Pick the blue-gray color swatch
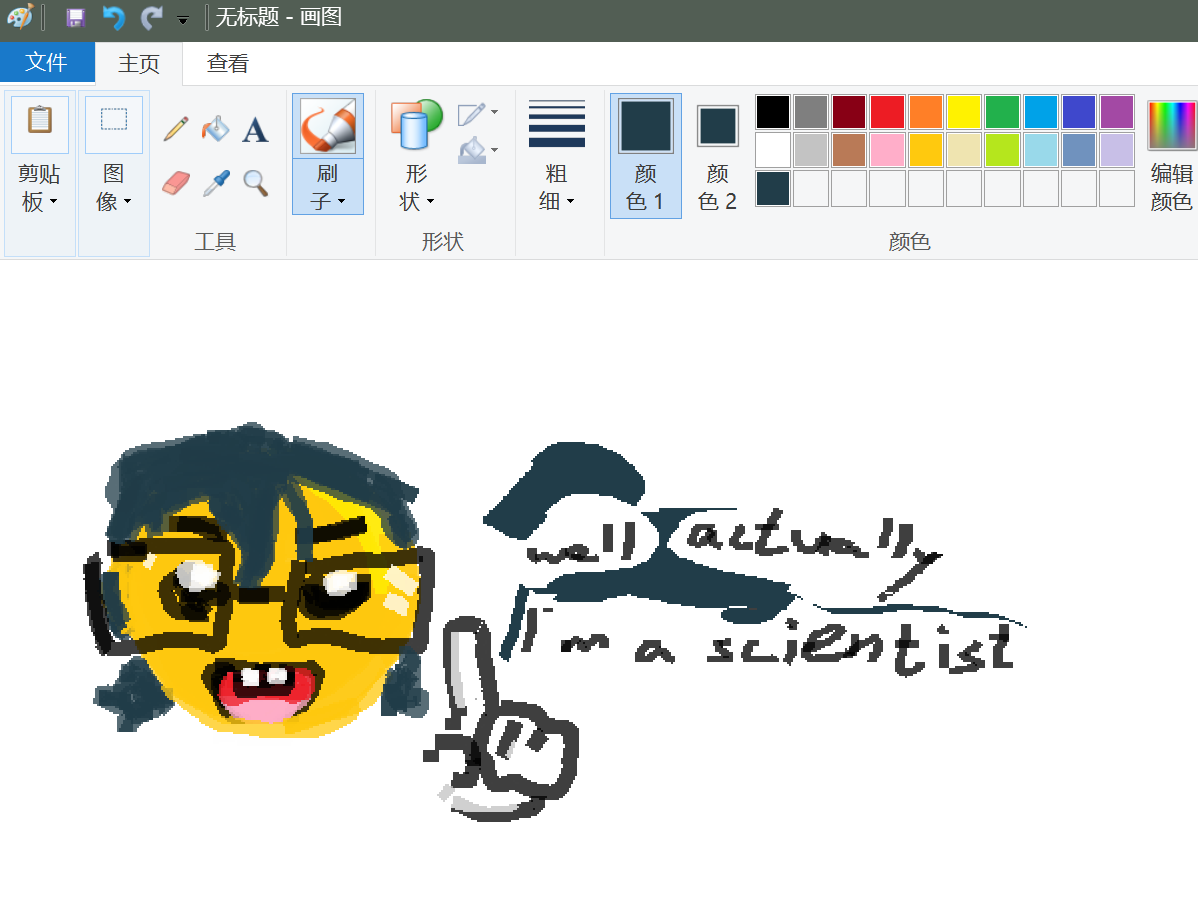Screen dimensions: 1198x916 click(x=1079, y=151)
